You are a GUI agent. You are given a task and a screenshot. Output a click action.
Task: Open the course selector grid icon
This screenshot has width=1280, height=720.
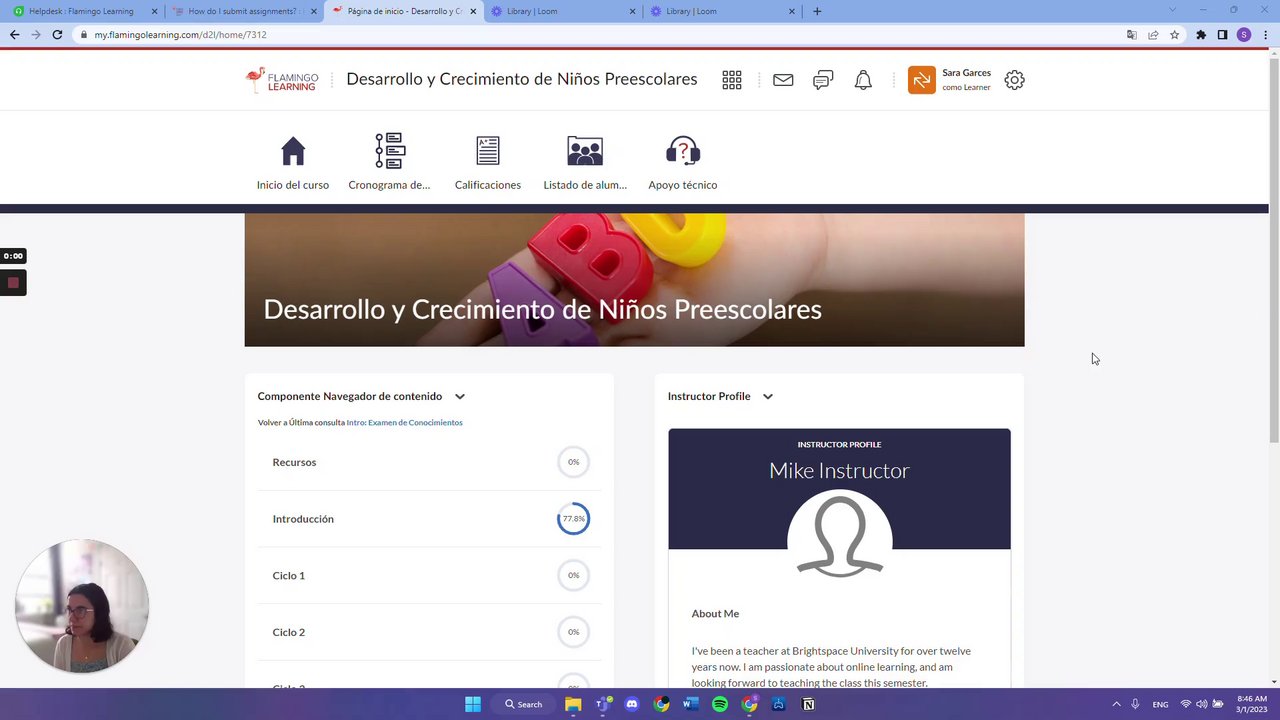(x=732, y=80)
